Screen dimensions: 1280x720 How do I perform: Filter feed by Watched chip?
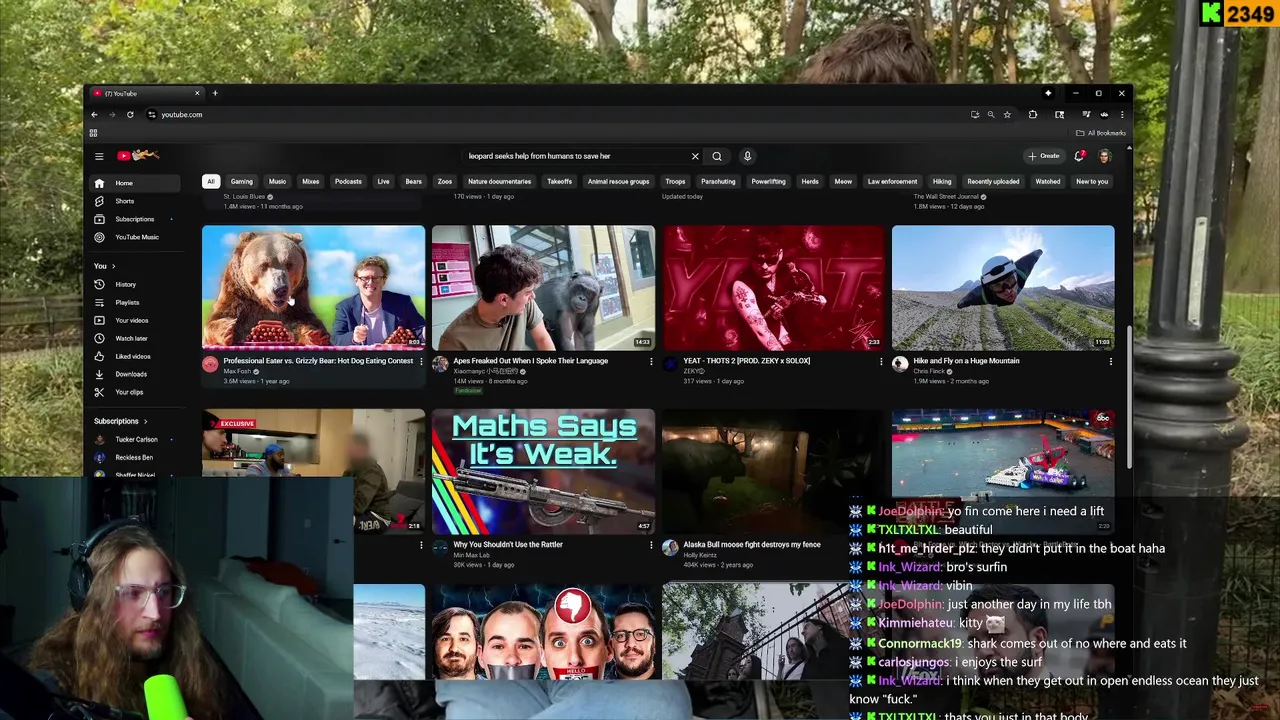point(1047,181)
